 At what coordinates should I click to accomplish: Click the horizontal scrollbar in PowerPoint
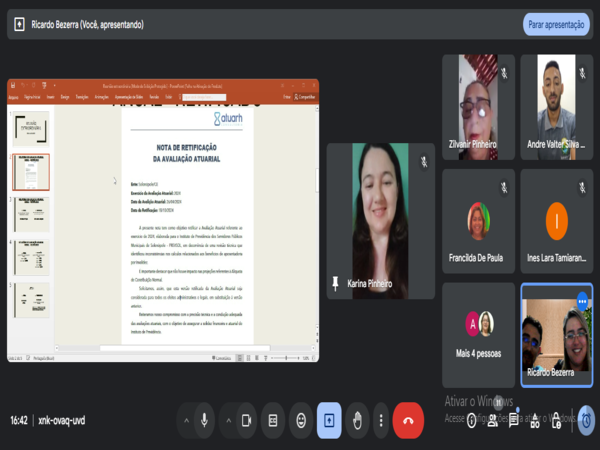point(185,348)
